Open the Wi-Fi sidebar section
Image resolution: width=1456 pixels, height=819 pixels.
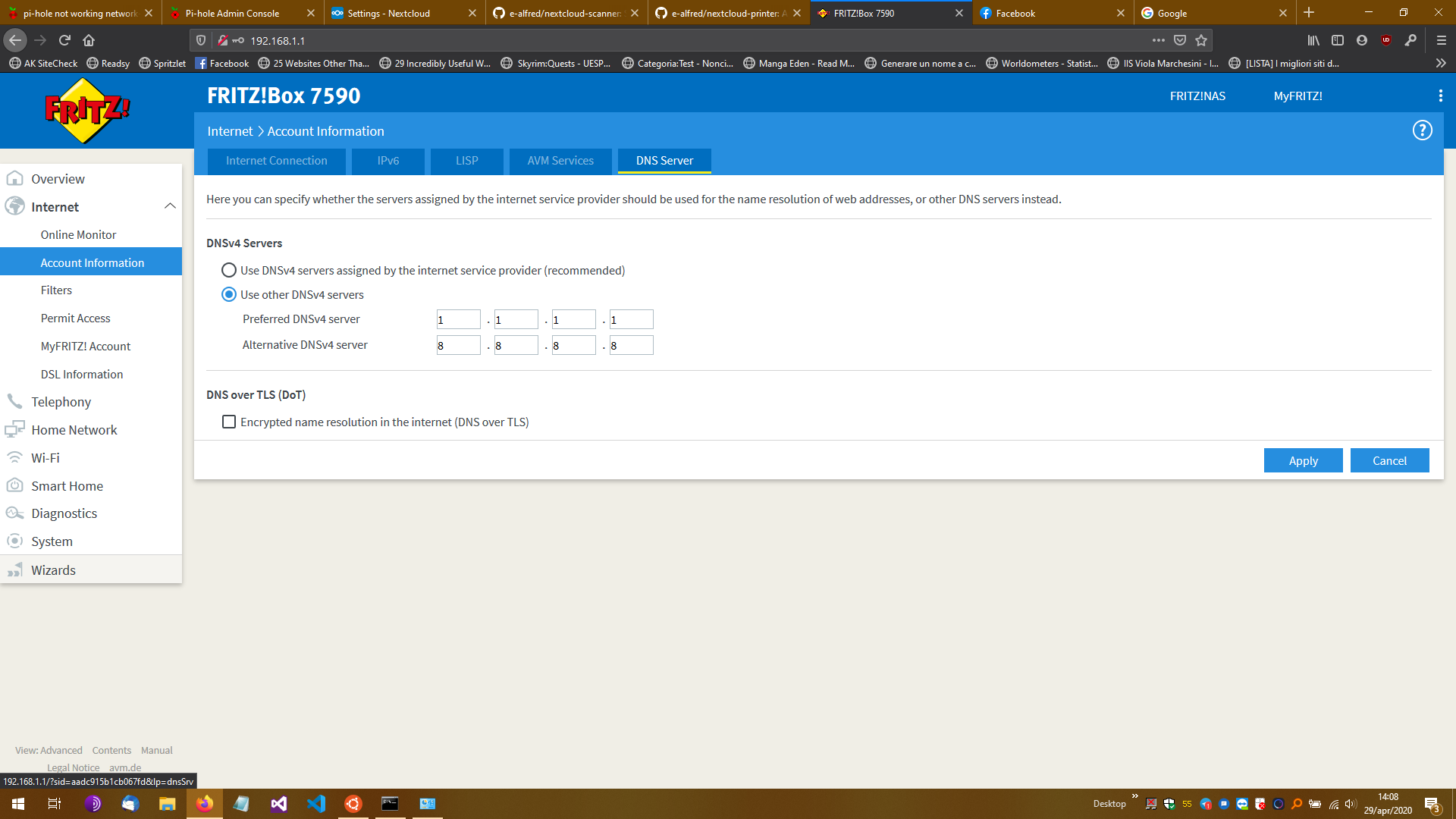[x=45, y=458]
